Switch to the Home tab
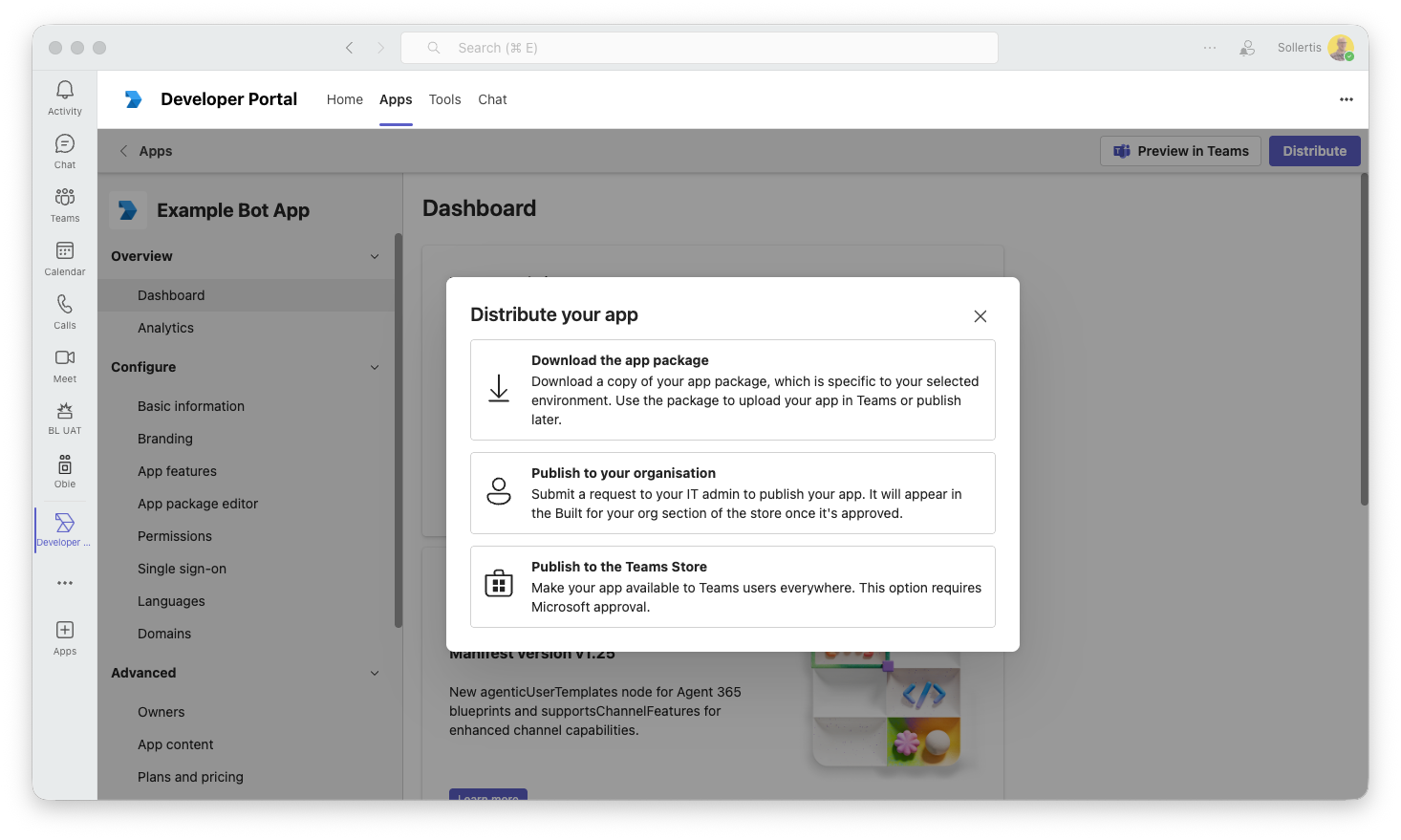Screen dimensions: 1401x840 345,99
